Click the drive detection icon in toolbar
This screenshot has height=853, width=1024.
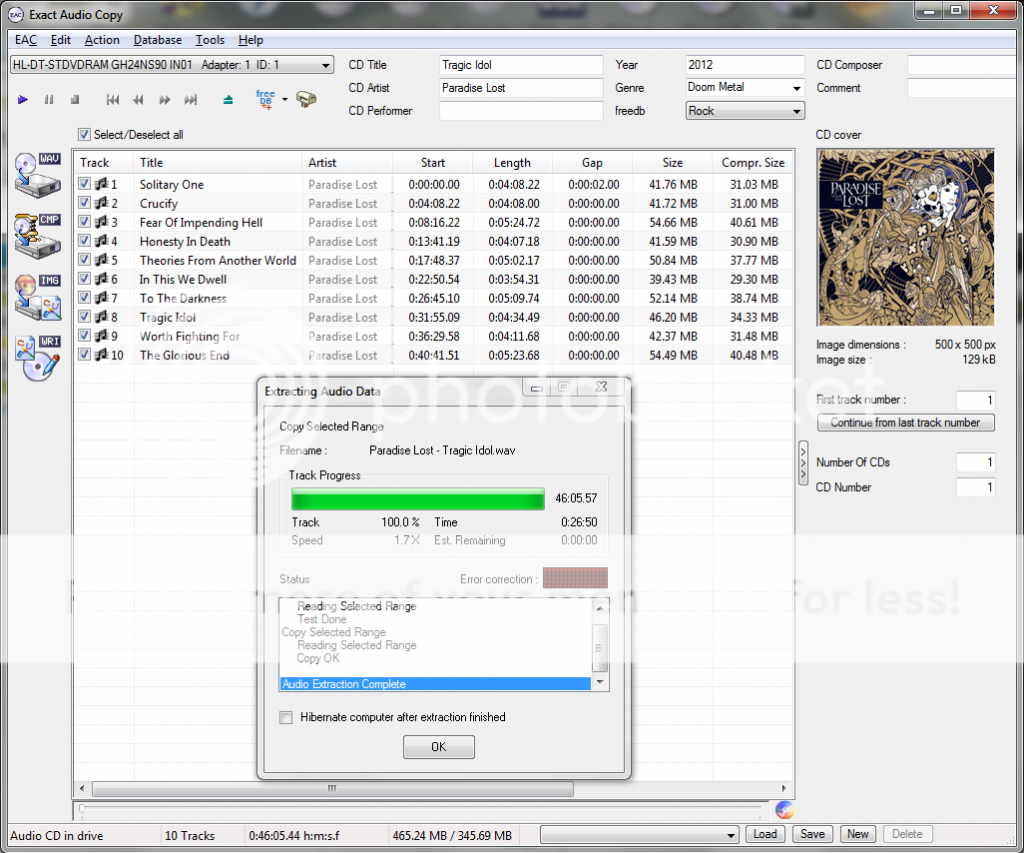(x=306, y=99)
